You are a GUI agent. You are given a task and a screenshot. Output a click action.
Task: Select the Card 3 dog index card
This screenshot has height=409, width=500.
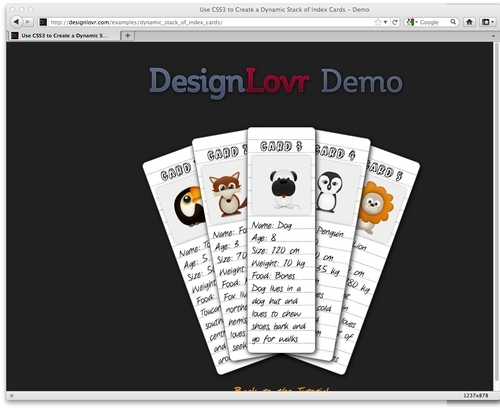coord(281,240)
